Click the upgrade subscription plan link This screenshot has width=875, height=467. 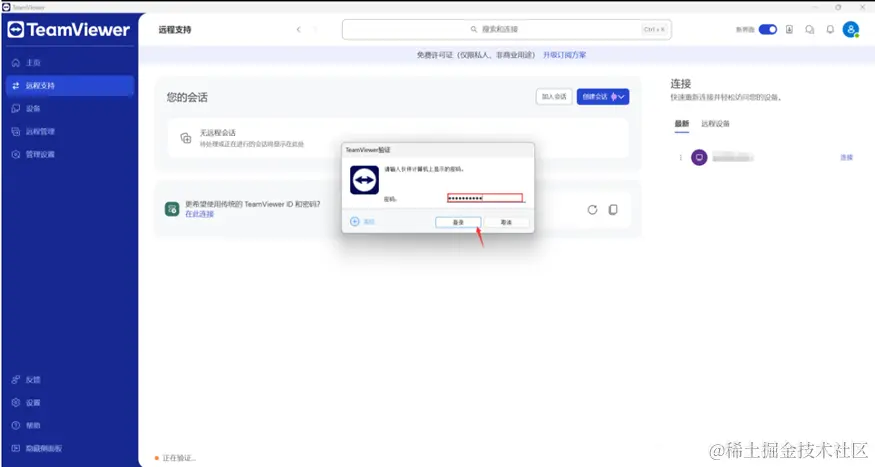point(565,55)
